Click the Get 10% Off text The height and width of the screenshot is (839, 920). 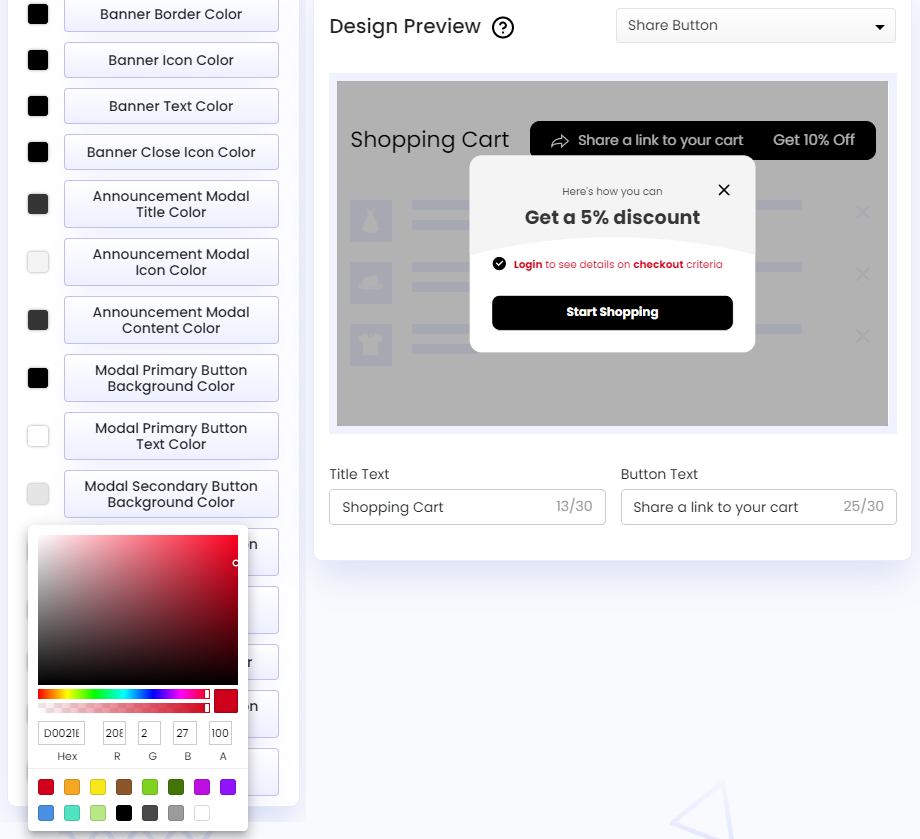coord(813,141)
